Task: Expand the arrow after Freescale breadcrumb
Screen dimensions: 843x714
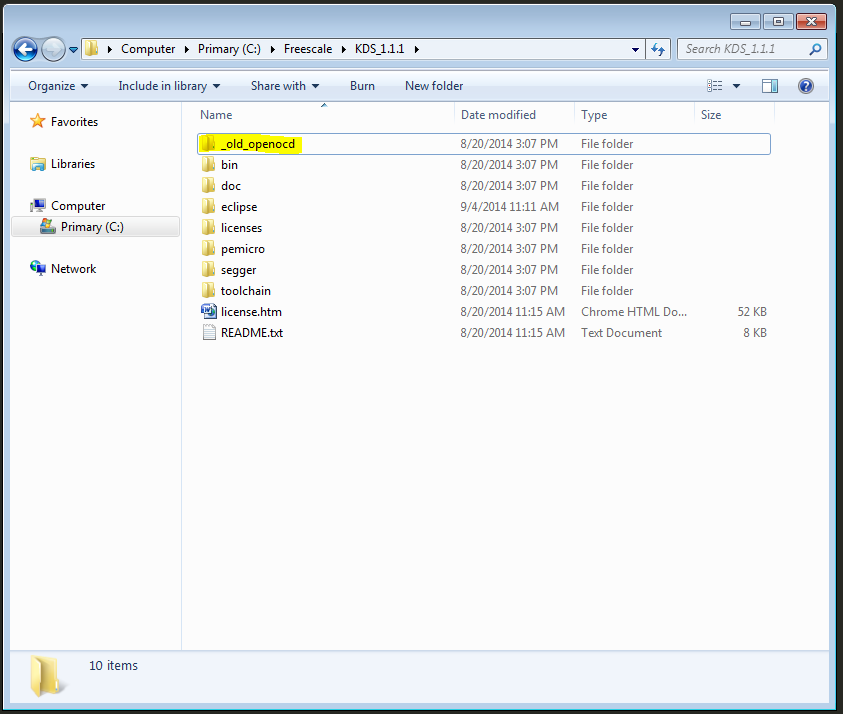Action: coord(344,49)
